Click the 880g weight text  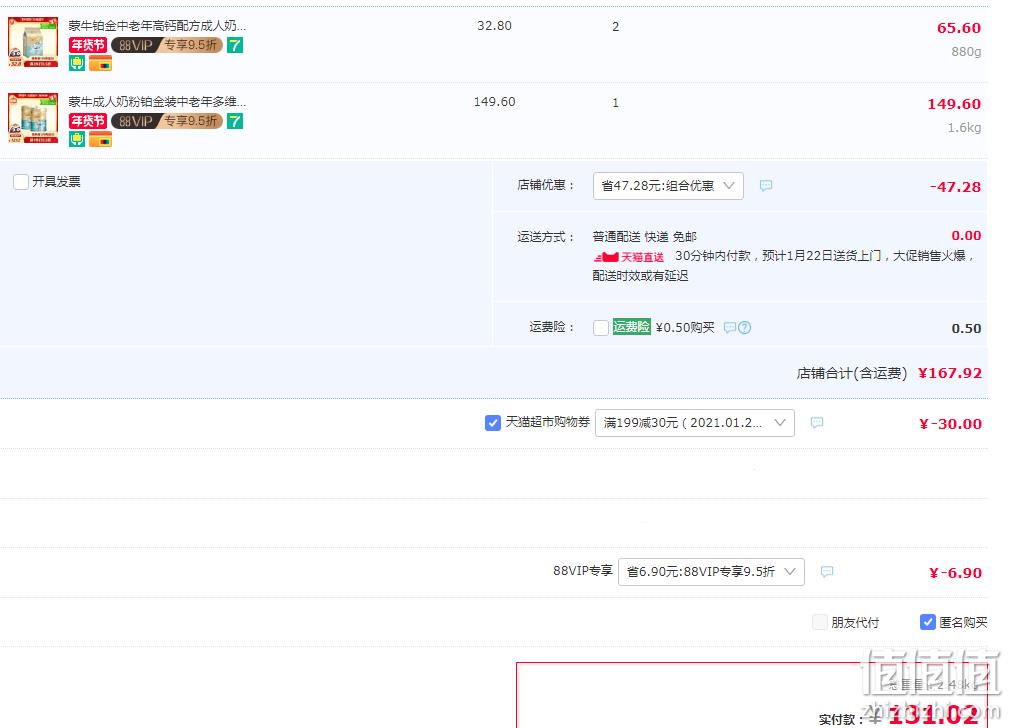pos(966,52)
